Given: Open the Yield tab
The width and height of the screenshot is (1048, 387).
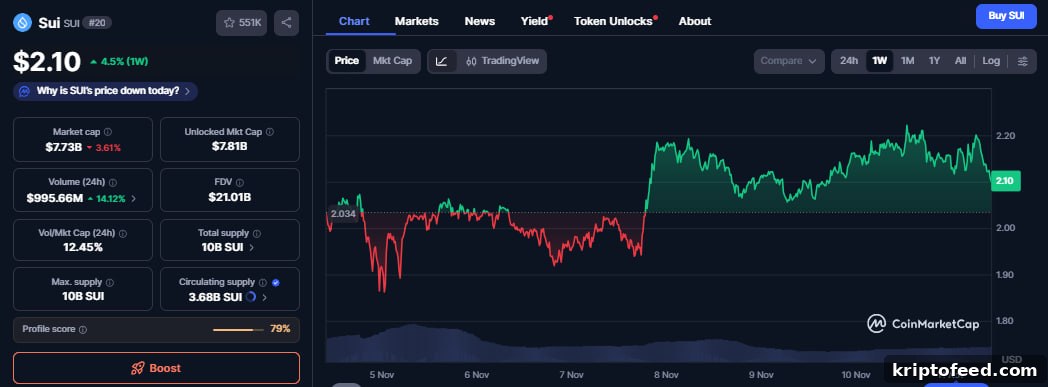Looking at the screenshot, I should click(536, 21).
